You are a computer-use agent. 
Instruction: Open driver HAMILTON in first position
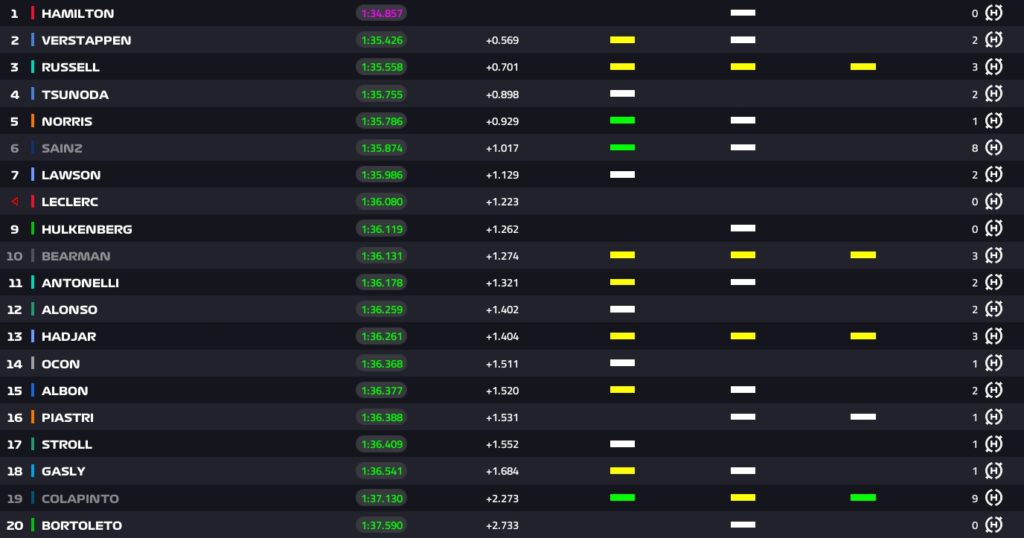[77, 14]
